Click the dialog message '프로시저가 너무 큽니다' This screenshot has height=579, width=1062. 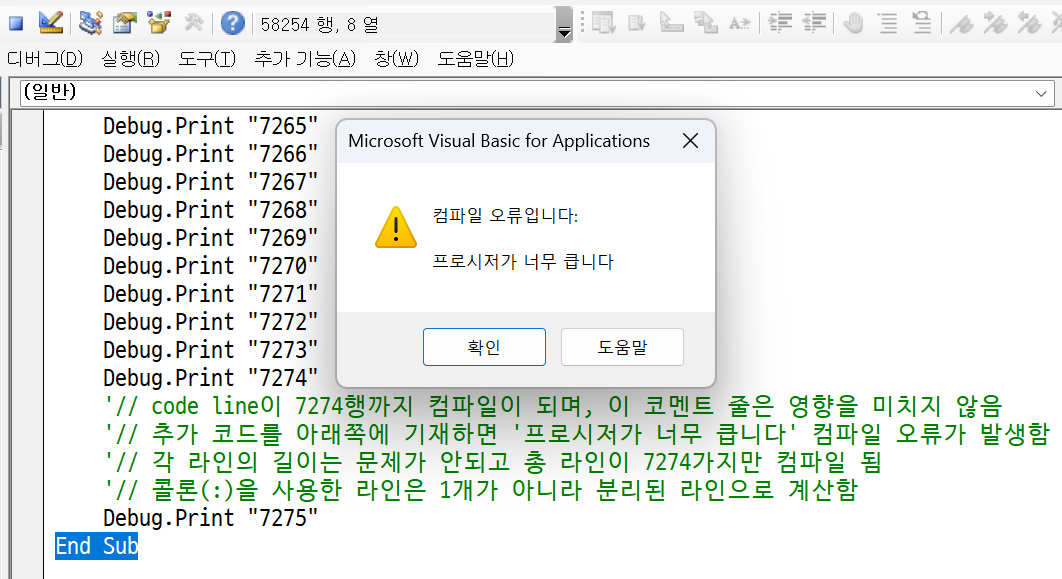pos(523,261)
